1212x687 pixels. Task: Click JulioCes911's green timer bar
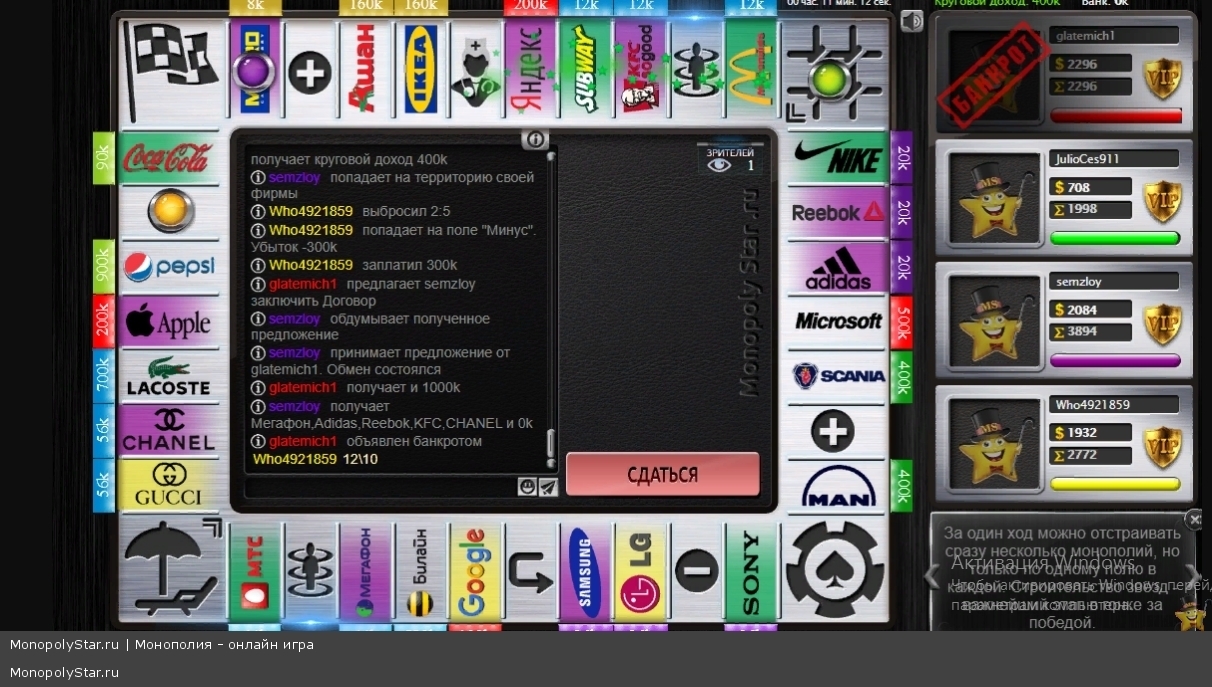(1115, 238)
